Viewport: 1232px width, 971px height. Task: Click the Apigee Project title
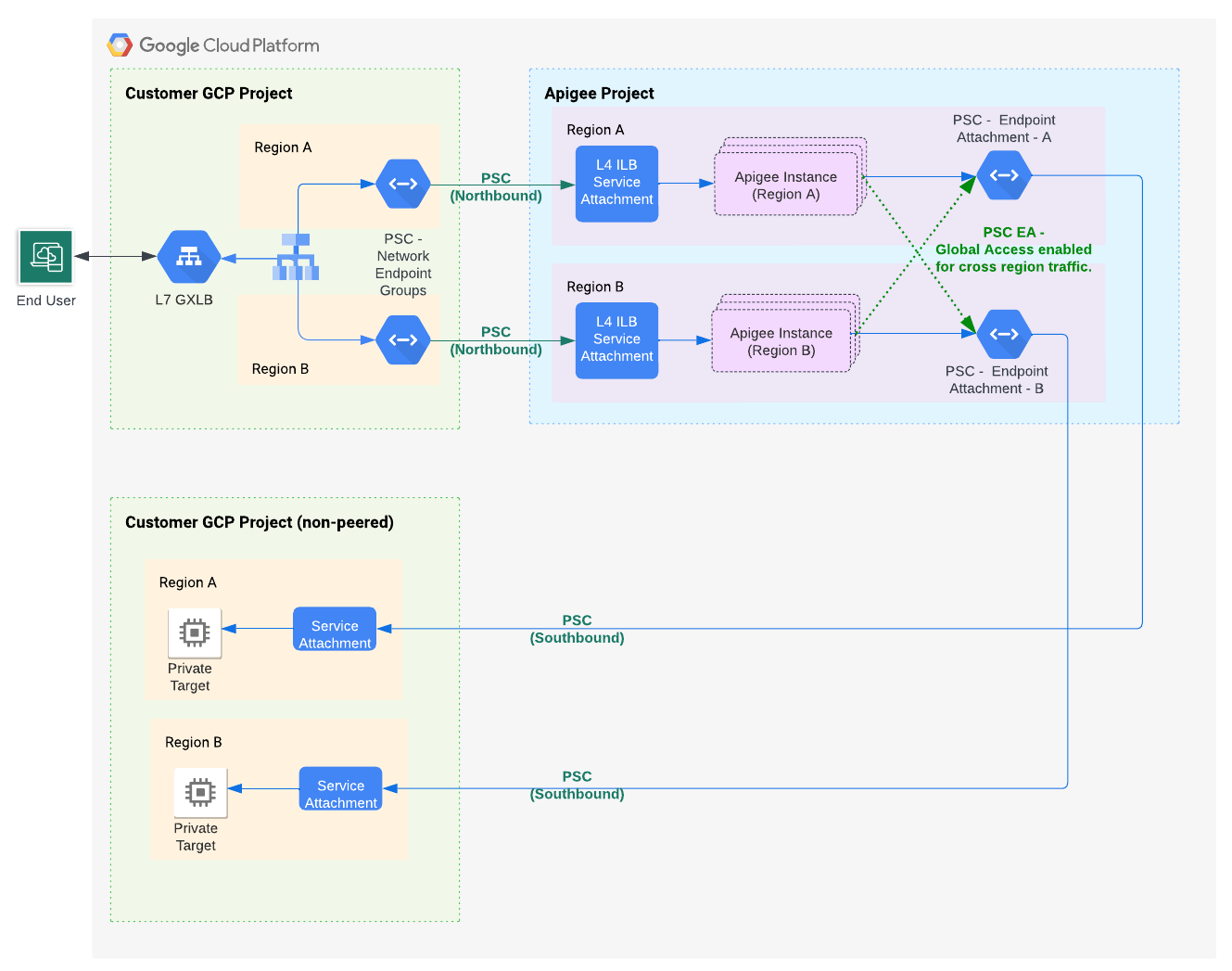(599, 94)
